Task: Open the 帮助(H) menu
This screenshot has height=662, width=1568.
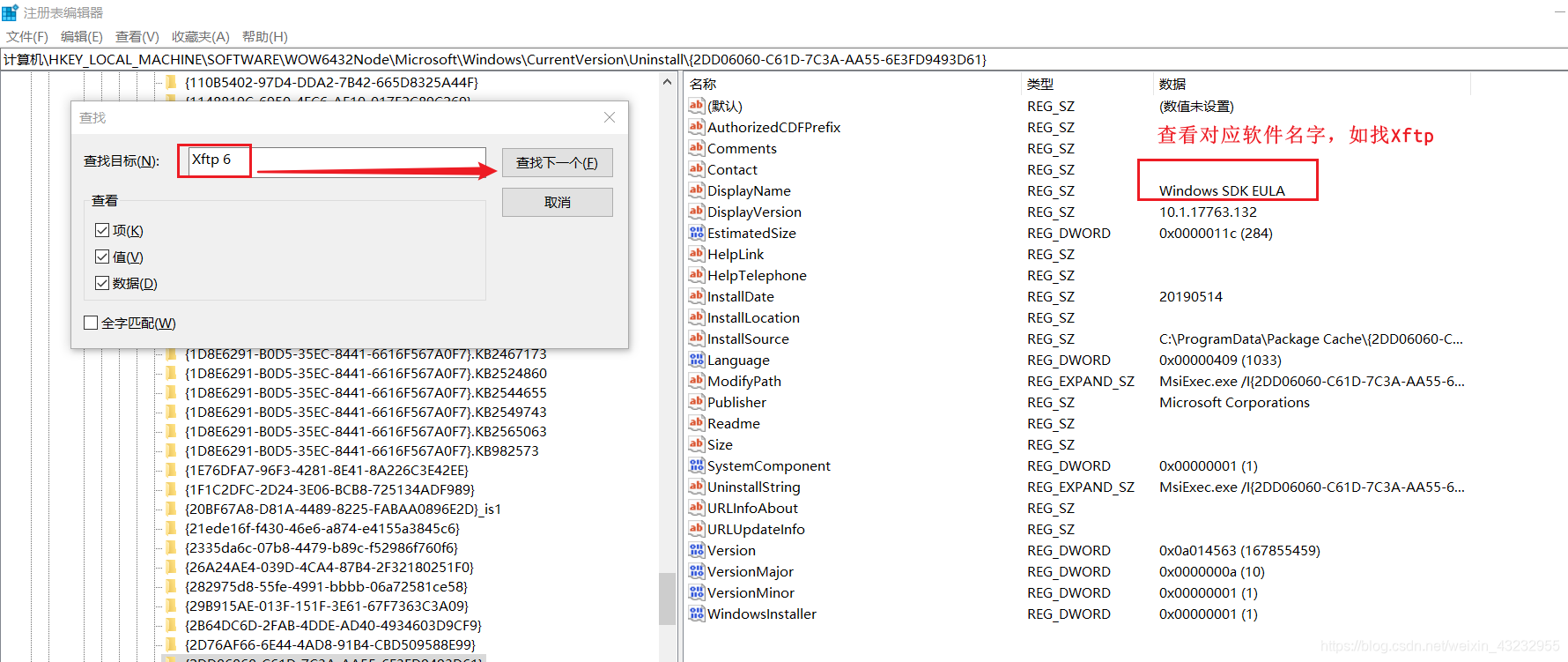Action: tap(265, 36)
